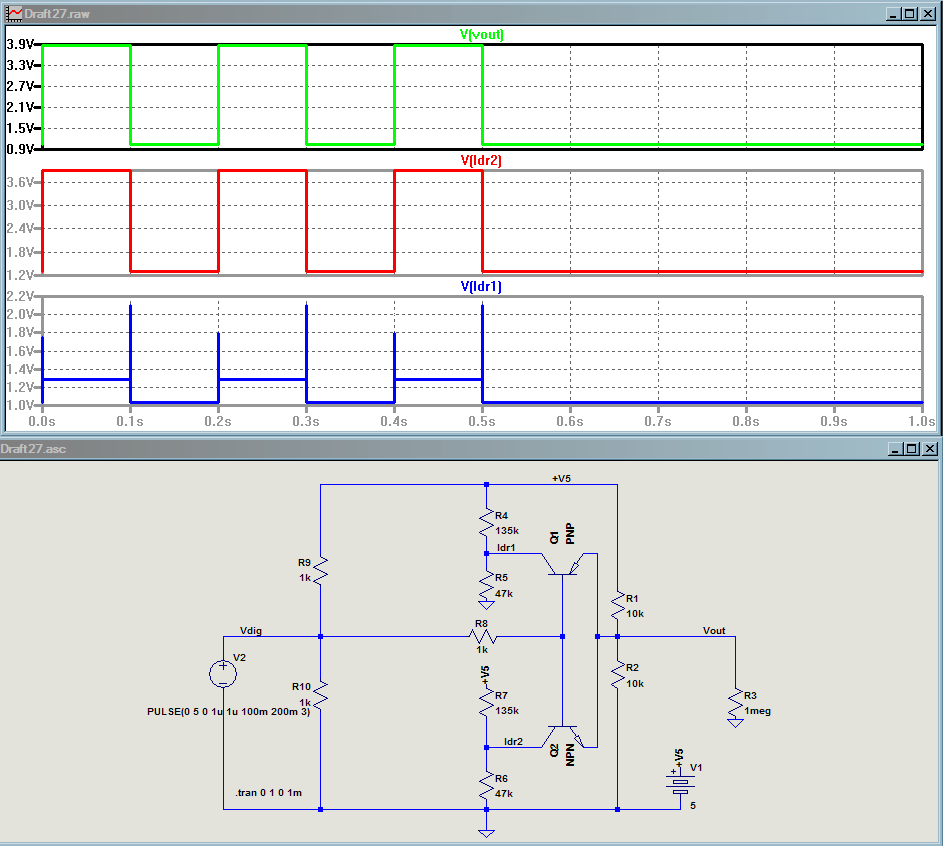This screenshot has height=846, width=943.
Task: Minimize the Draft27.asc schematic window
Action: coord(895,449)
